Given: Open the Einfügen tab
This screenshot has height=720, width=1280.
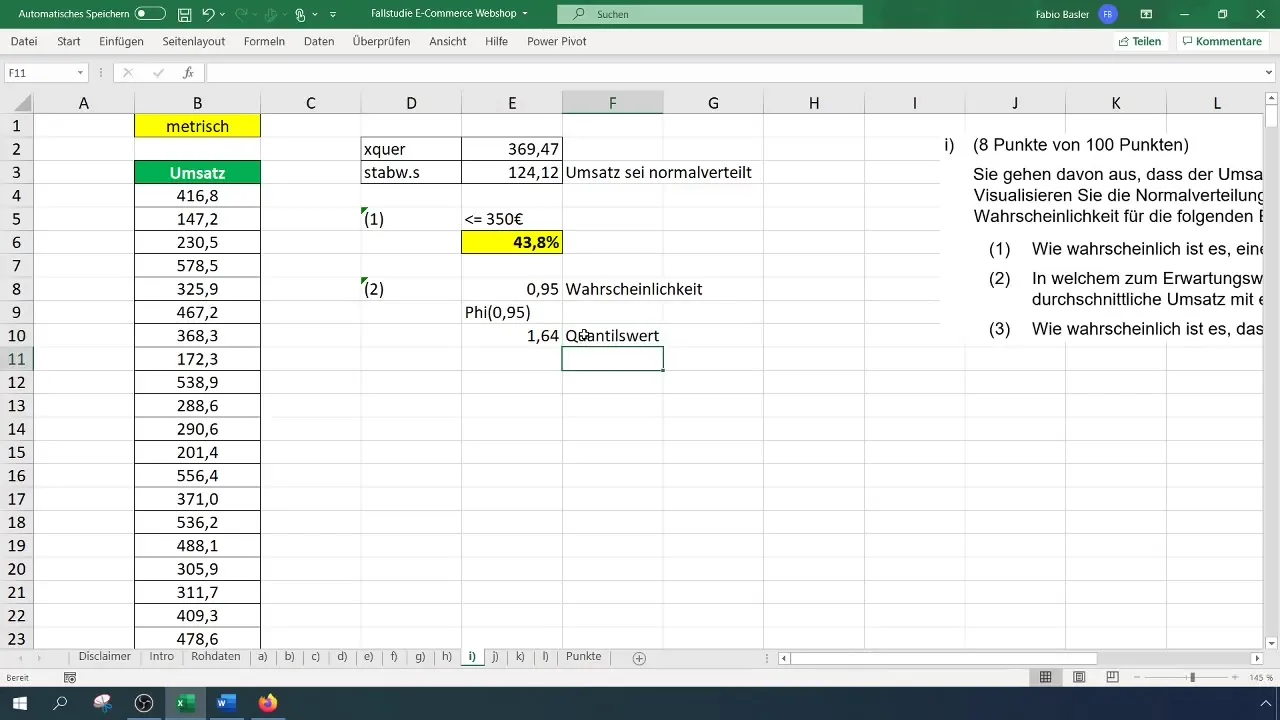Looking at the screenshot, I should click(122, 41).
